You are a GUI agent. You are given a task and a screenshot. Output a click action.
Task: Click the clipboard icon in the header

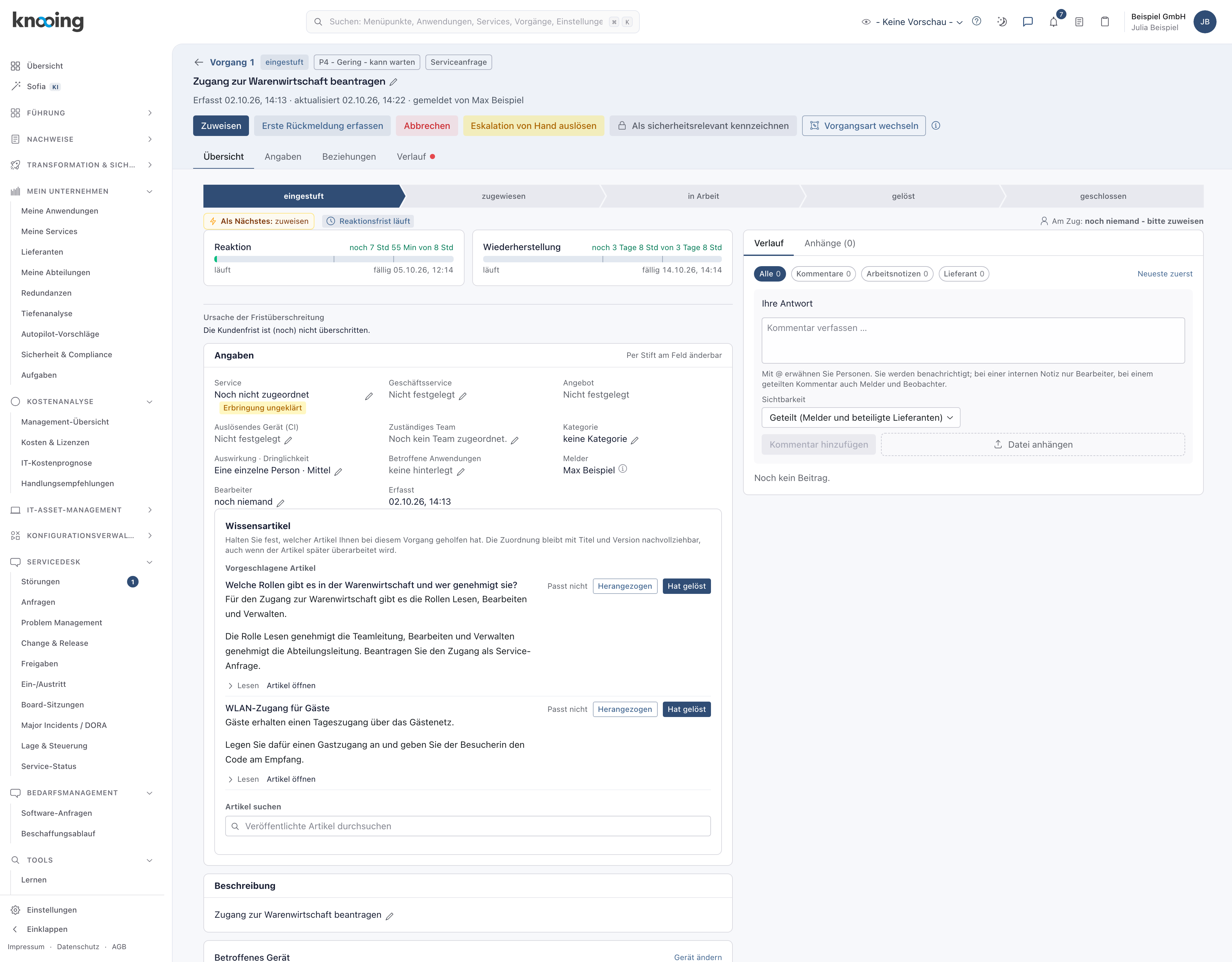click(x=1105, y=21)
